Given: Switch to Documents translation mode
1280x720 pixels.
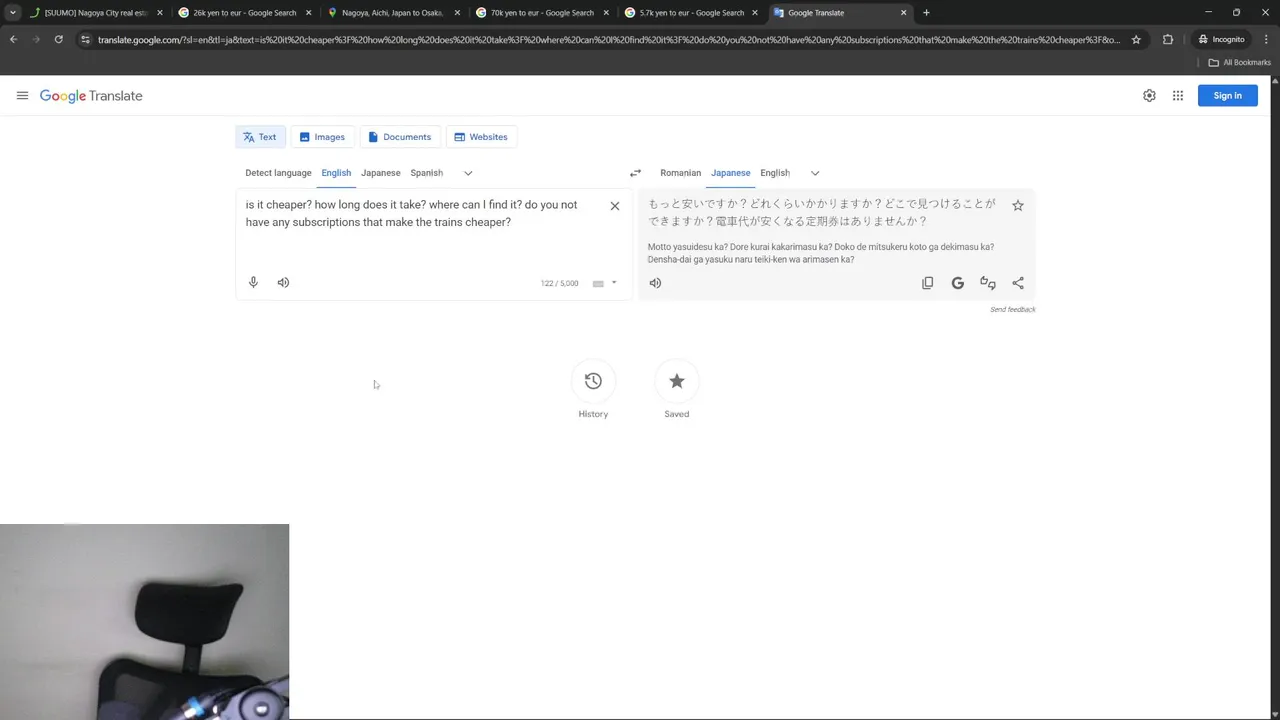Looking at the screenshot, I should [x=400, y=137].
